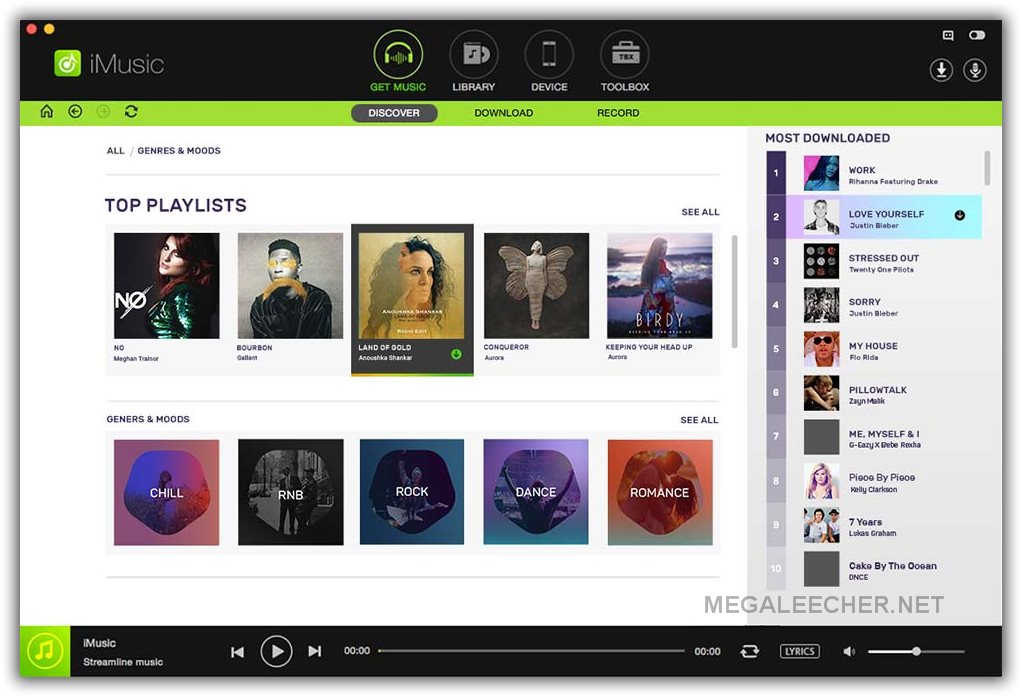Image resolution: width=1022 pixels, height=697 pixels.
Task: Choose the Dance genre tile
Action: (536, 492)
